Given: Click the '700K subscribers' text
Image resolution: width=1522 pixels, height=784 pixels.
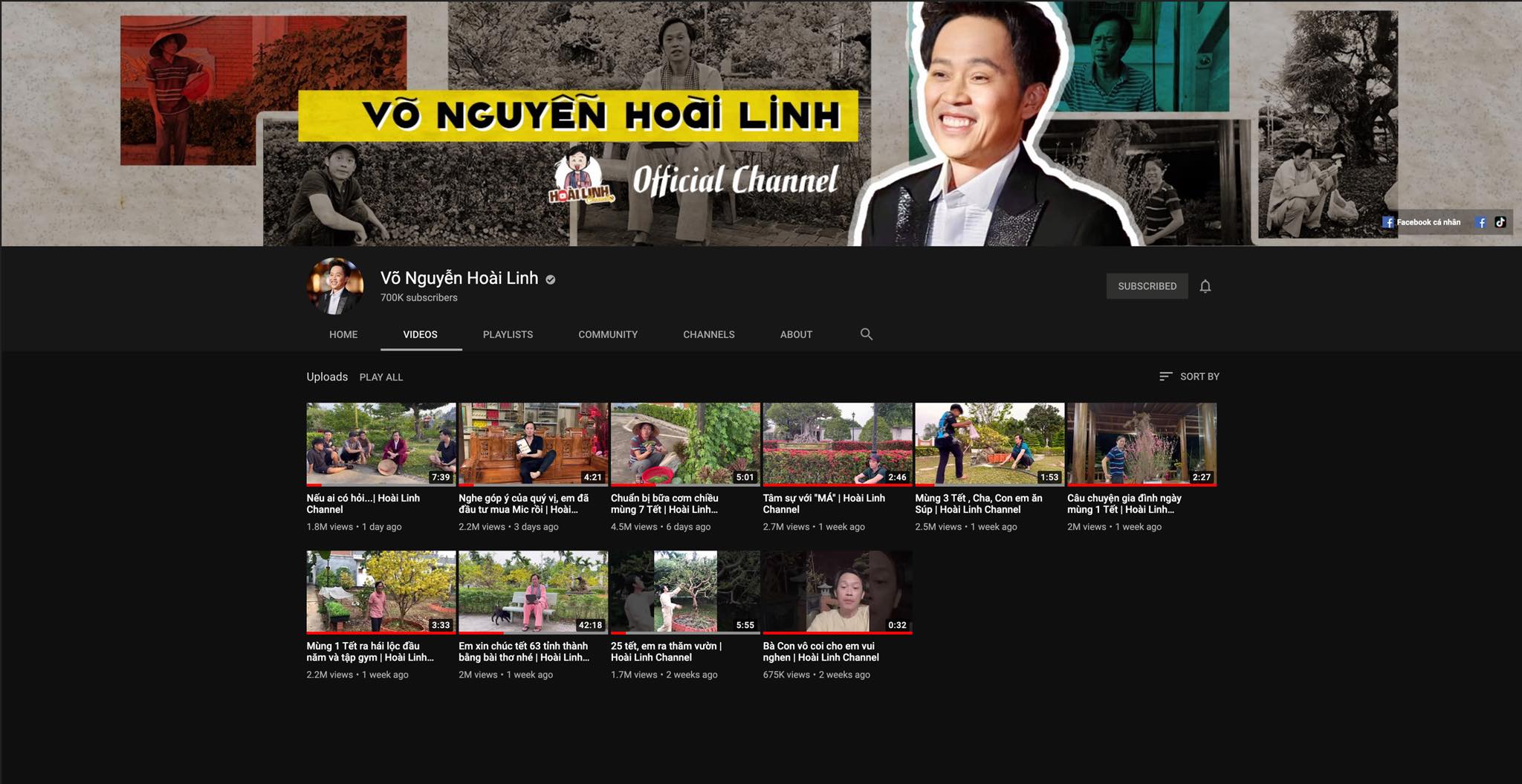Looking at the screenshot, I should pyautogui.click(x=419, y=298).
